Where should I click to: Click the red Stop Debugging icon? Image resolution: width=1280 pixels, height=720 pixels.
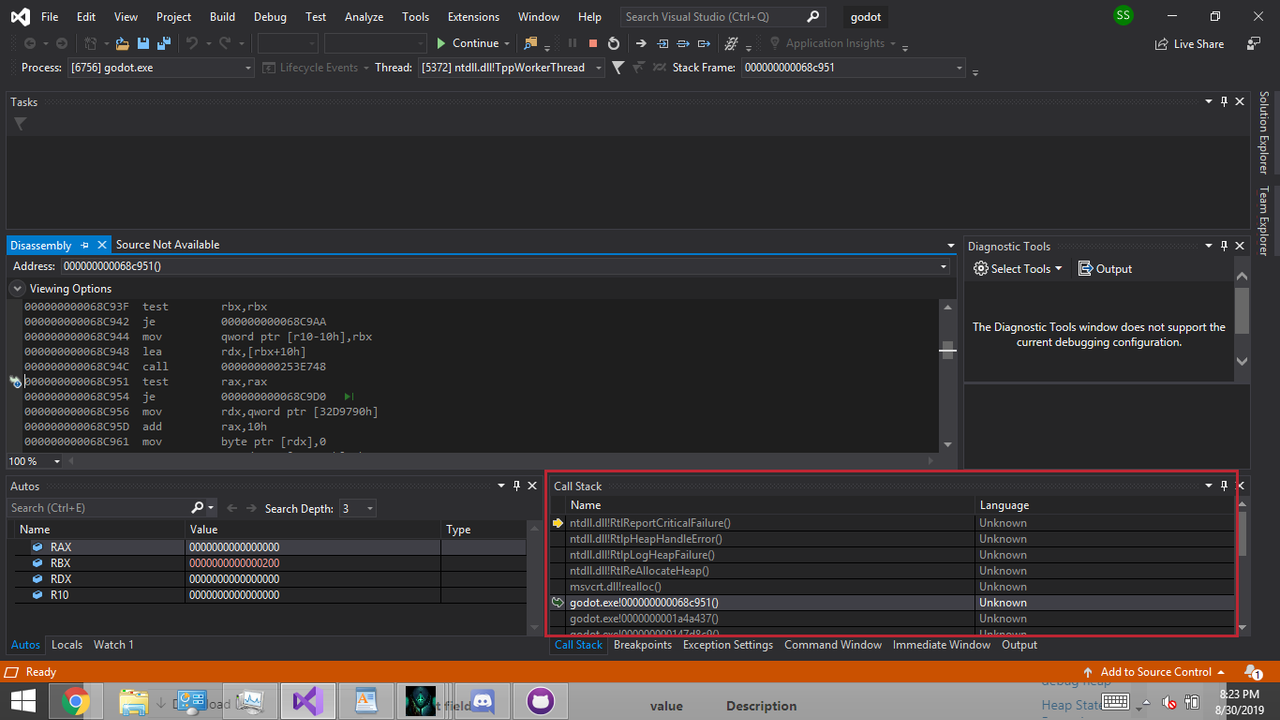[x=593, y=44]
